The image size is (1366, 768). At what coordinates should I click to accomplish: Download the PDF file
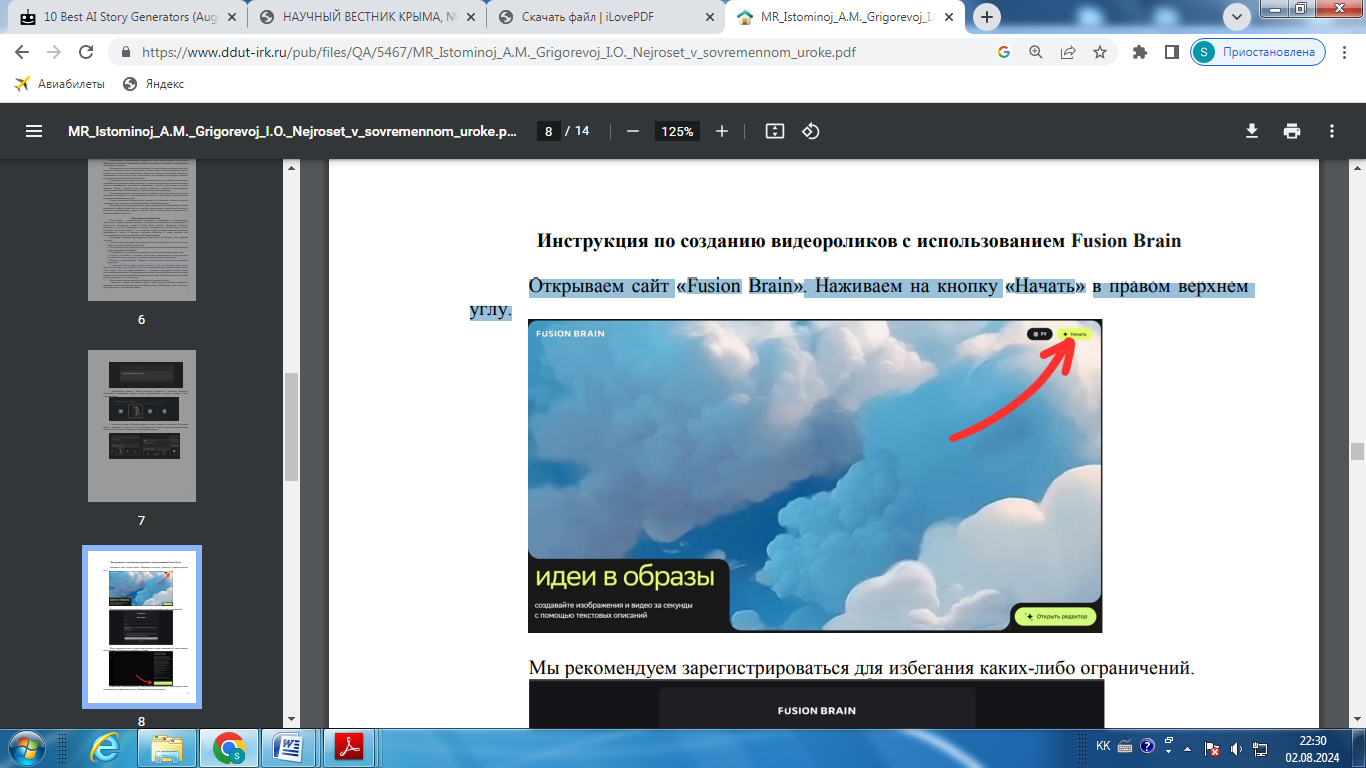(1251, 131)
